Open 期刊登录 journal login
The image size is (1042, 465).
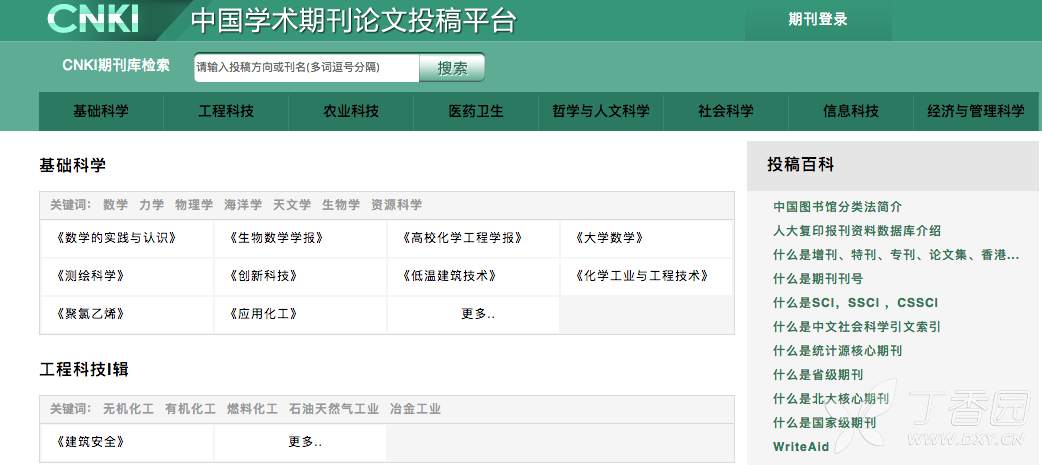click(818, 20)
